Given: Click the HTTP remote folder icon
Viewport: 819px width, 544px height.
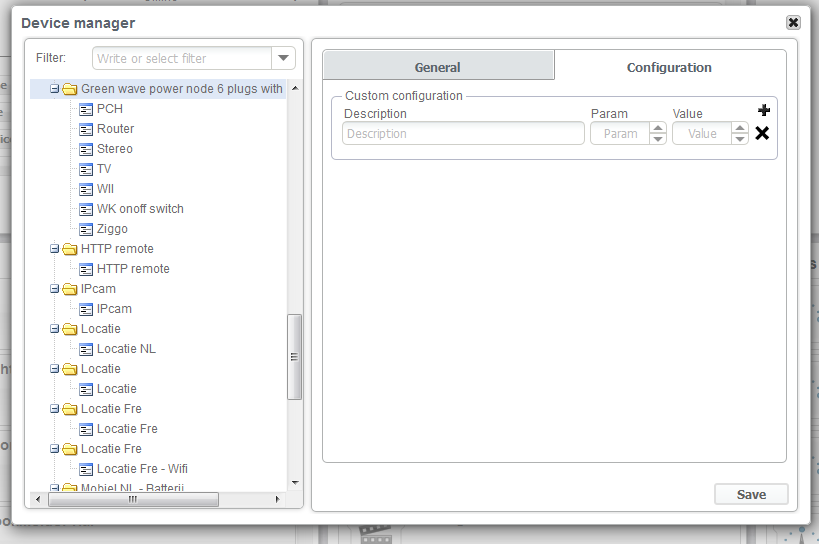Looking at the screenshot, I should pyautogui.click(x=70, y=249).
